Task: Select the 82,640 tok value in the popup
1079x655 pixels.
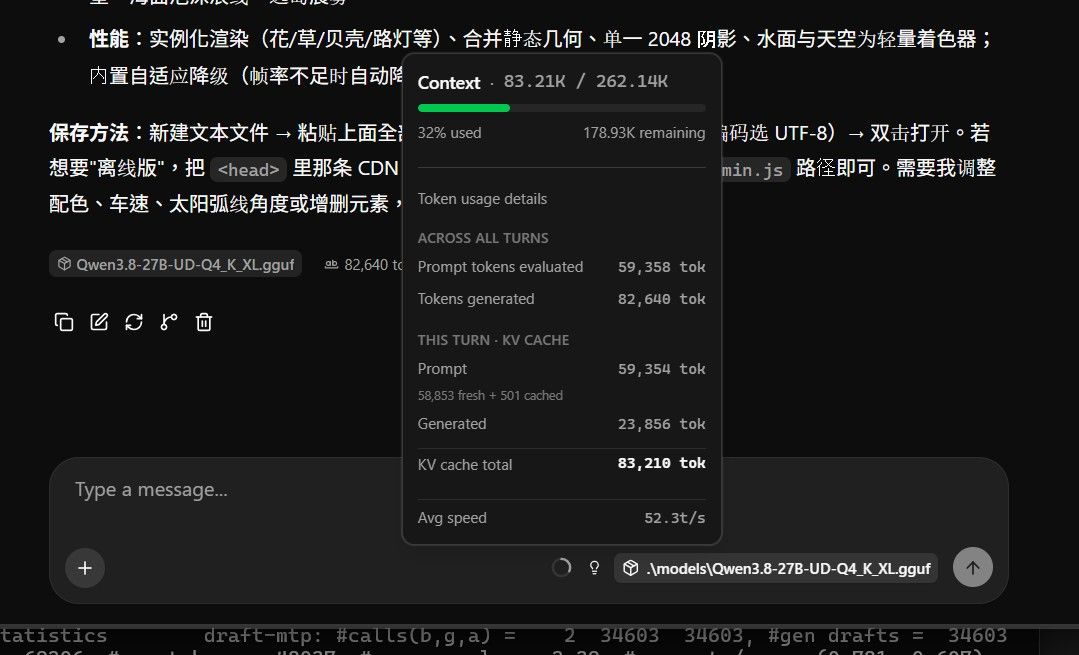Action: point(661,299)
